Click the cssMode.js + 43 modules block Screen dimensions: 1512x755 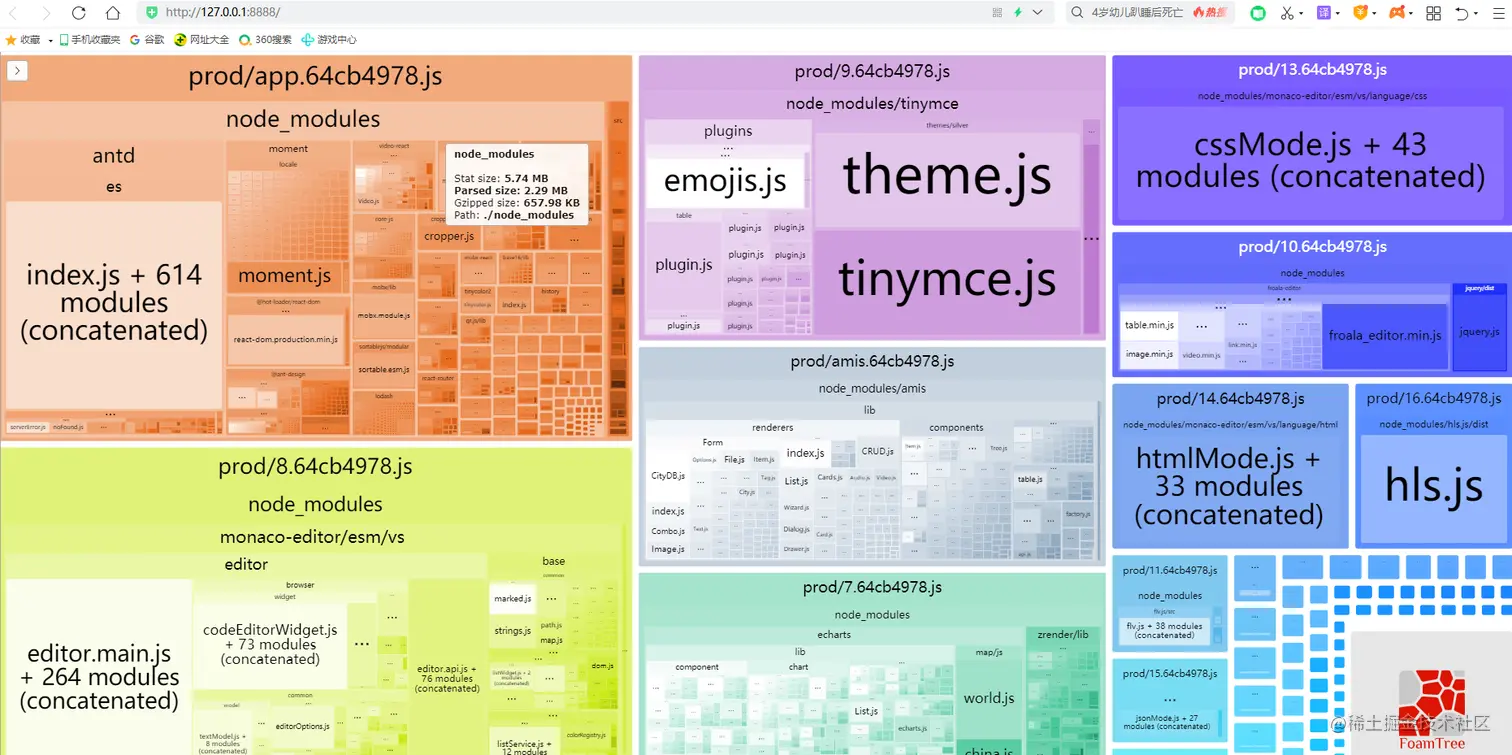(x=1310, y=161)
